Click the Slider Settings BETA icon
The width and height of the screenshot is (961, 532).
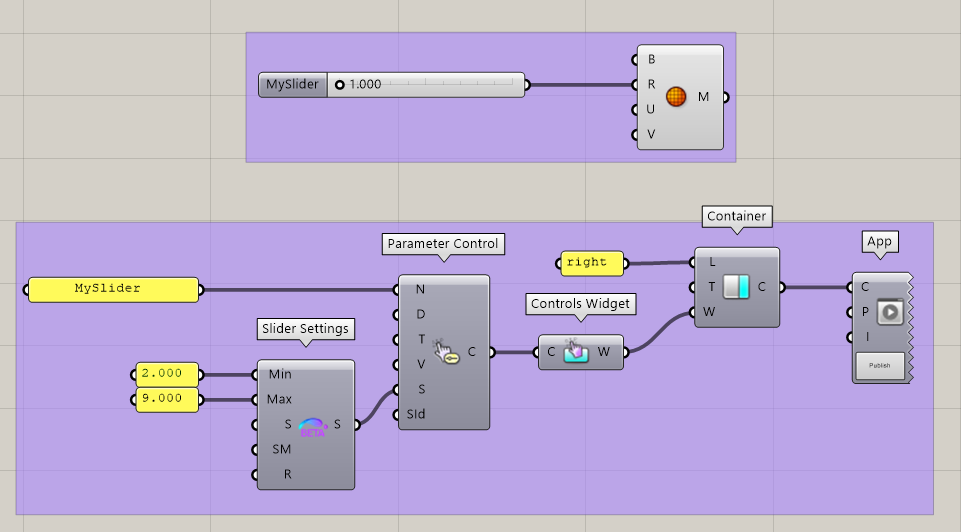[313, 427]
